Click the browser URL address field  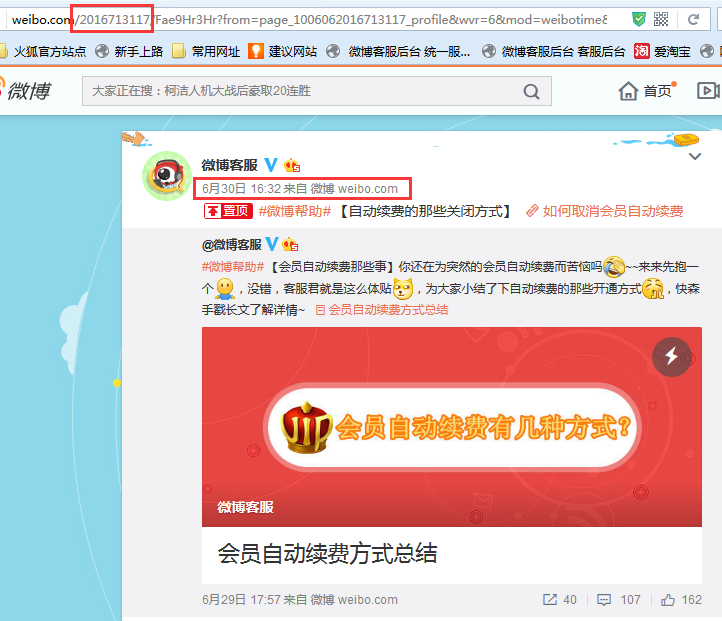pyautogui.click(x=309, y=19)
